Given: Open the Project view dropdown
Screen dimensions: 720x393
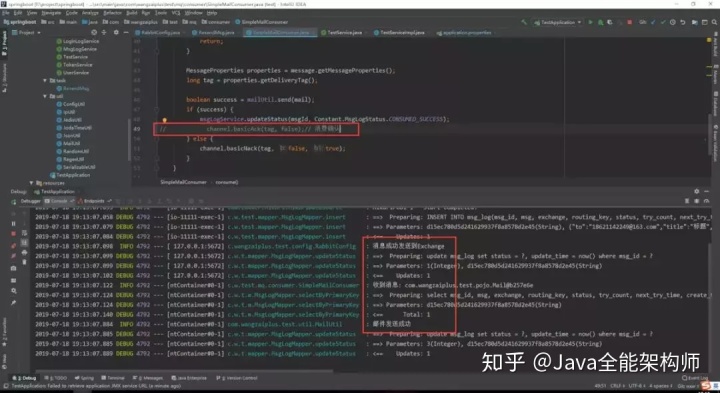Looking at the screenshot, I should point(27,33).
